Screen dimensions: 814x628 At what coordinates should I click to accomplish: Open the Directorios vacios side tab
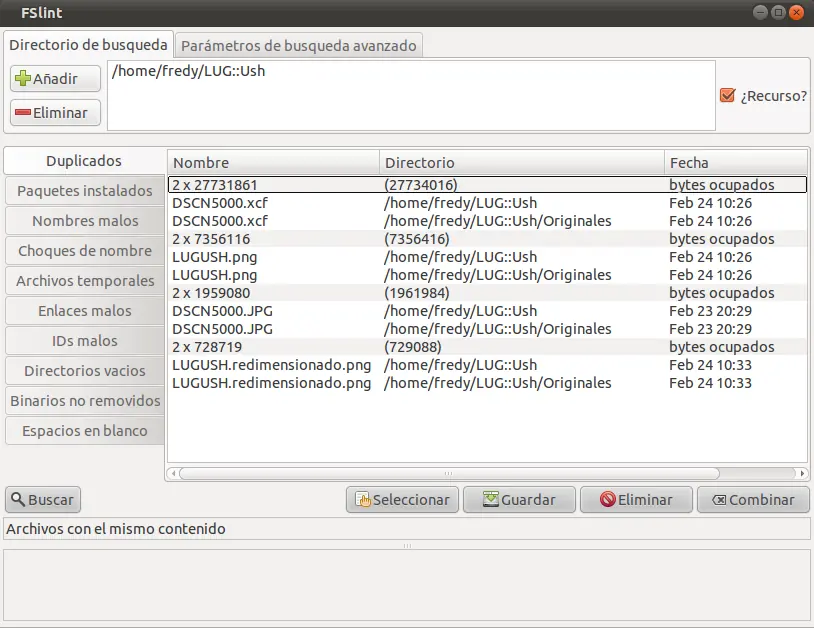(x=85, y=371)
